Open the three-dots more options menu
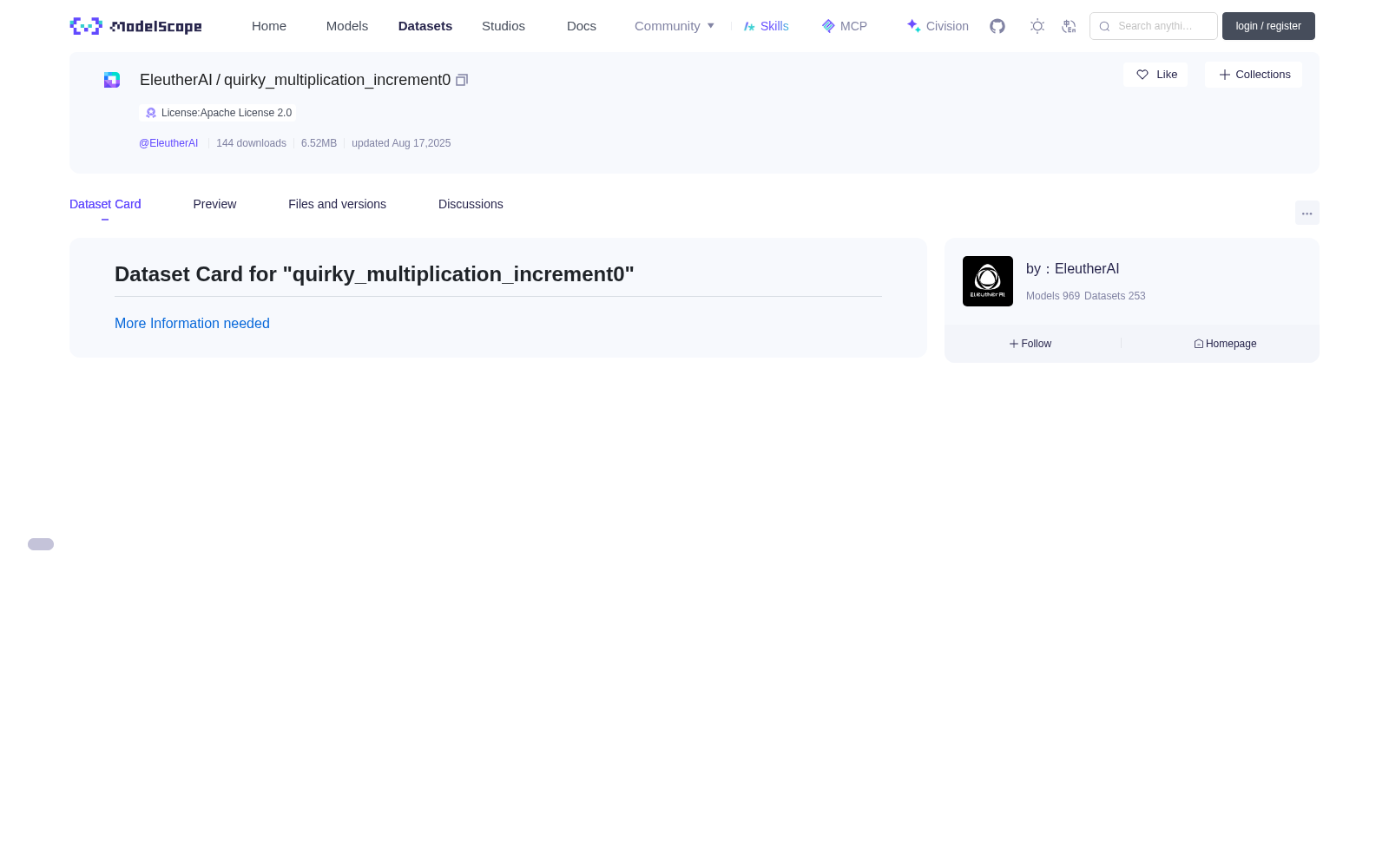 [x=1307, y=213]
